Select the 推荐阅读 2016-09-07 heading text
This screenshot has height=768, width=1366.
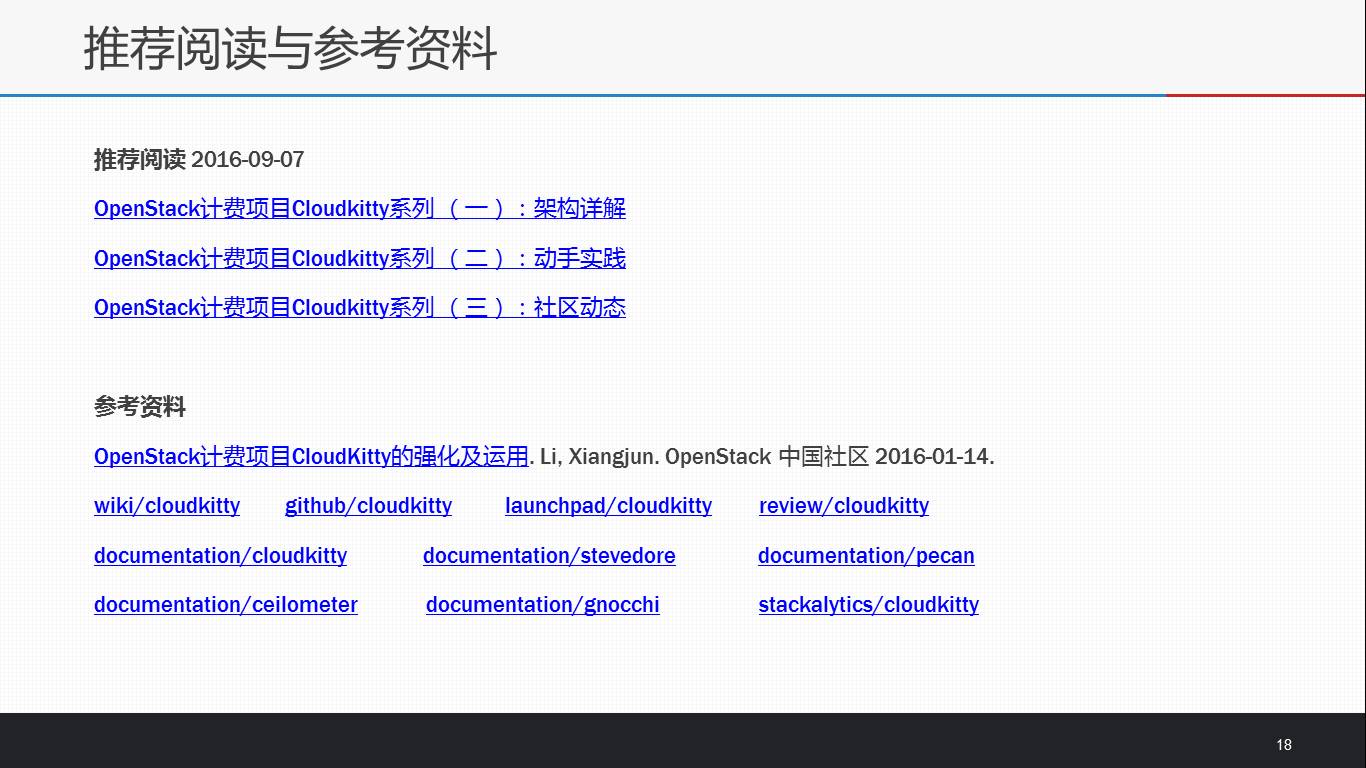pos(199,159)
